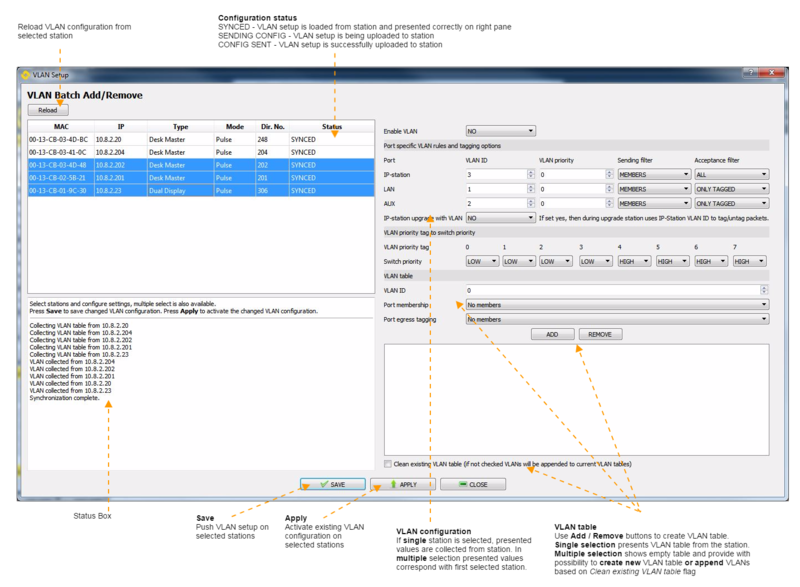Click the ADD button in VLAN table
Viewport: 800px width, 587px height.
553,334
